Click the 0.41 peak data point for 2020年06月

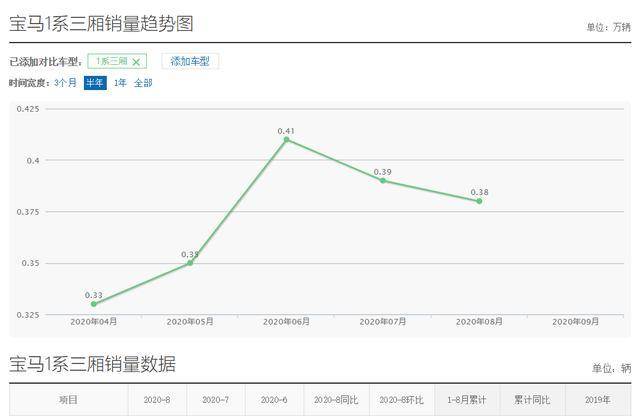[287, 140]
